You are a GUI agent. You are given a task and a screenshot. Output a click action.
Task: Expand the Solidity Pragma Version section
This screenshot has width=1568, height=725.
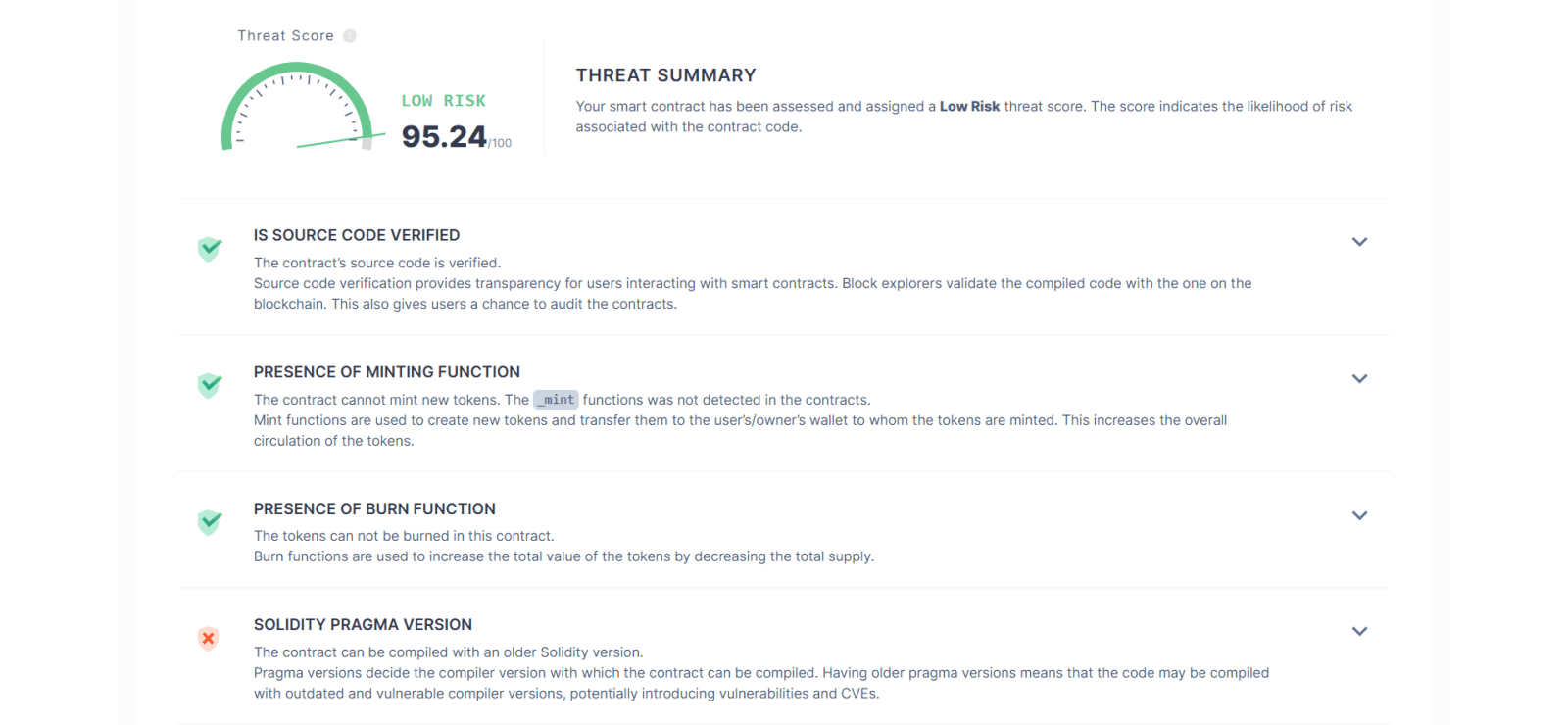click(1359, 632)
